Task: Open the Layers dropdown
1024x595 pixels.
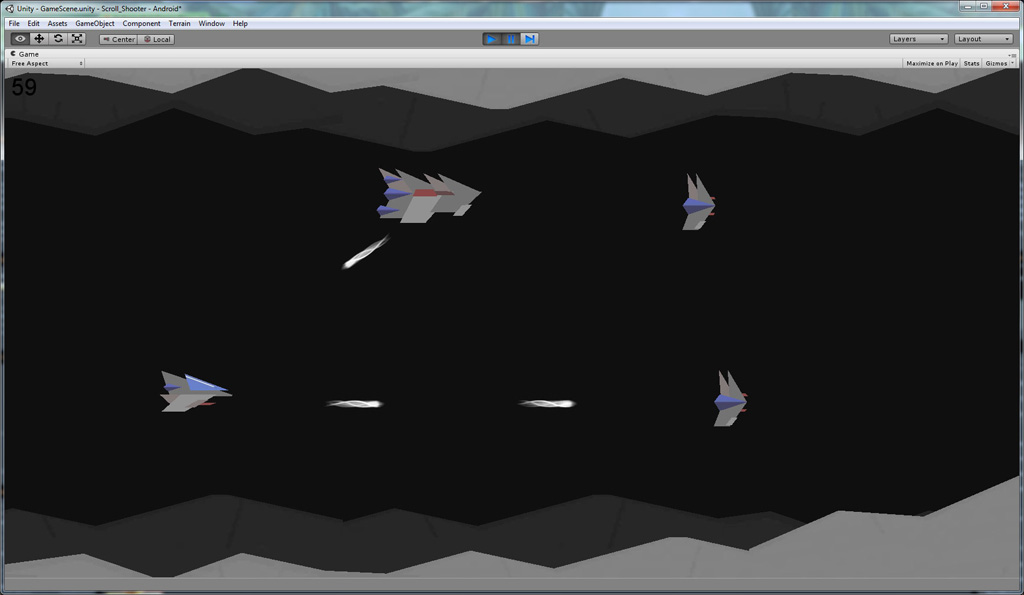Action: tap(918, 39)
